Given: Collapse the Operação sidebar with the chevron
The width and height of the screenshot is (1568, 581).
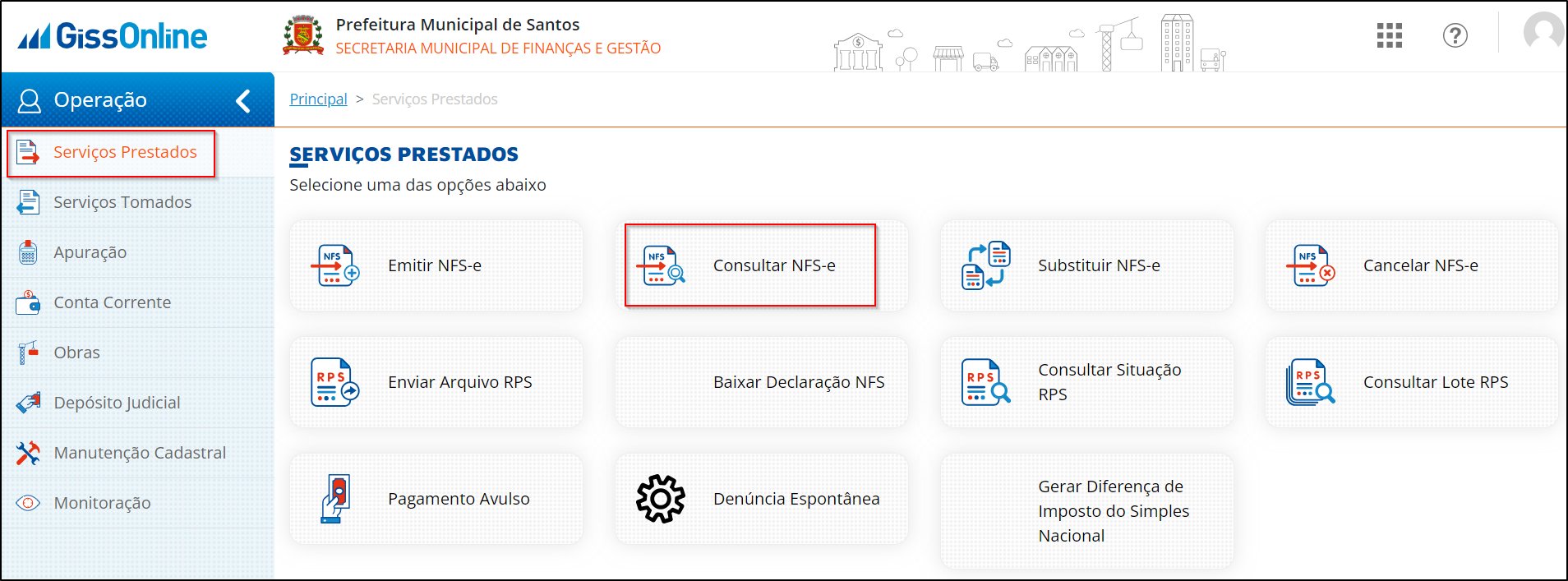Looking at the screenshot, I should click(243, 101).
